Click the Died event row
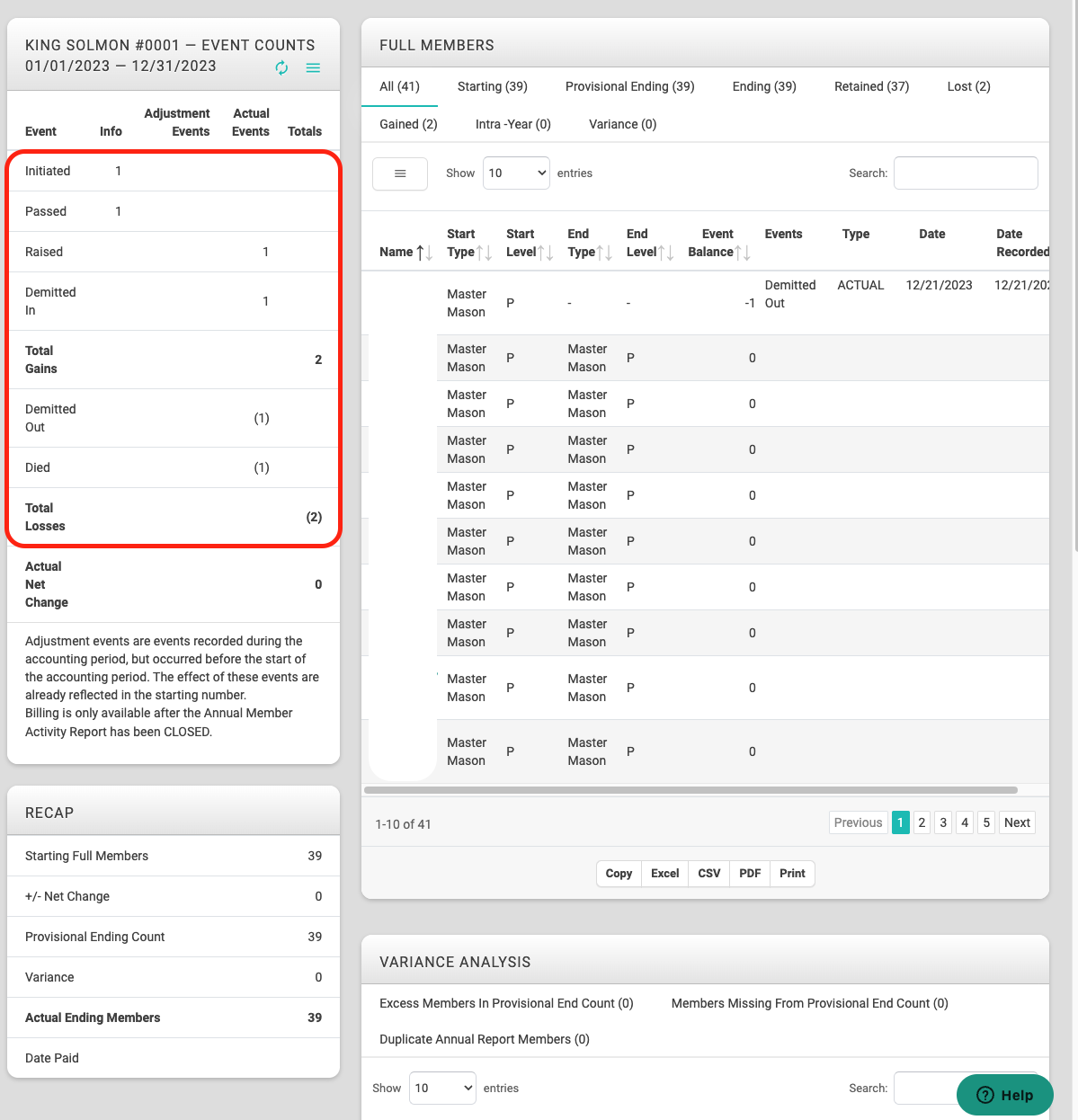Viewport: 1078px width, 1120px height. (x=174, y=467)
